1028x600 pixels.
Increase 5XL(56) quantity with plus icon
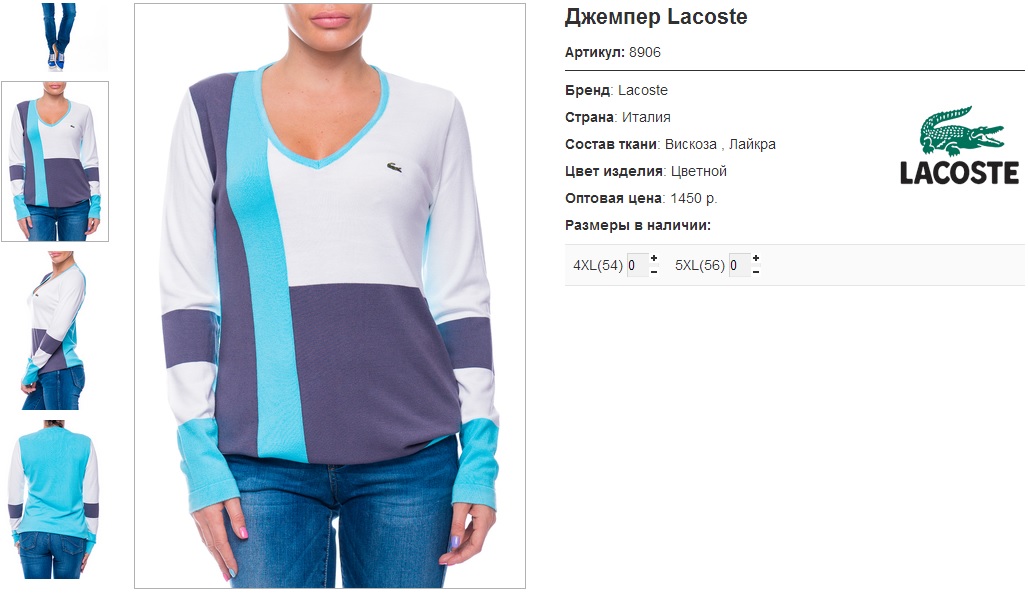coord(756,258)
